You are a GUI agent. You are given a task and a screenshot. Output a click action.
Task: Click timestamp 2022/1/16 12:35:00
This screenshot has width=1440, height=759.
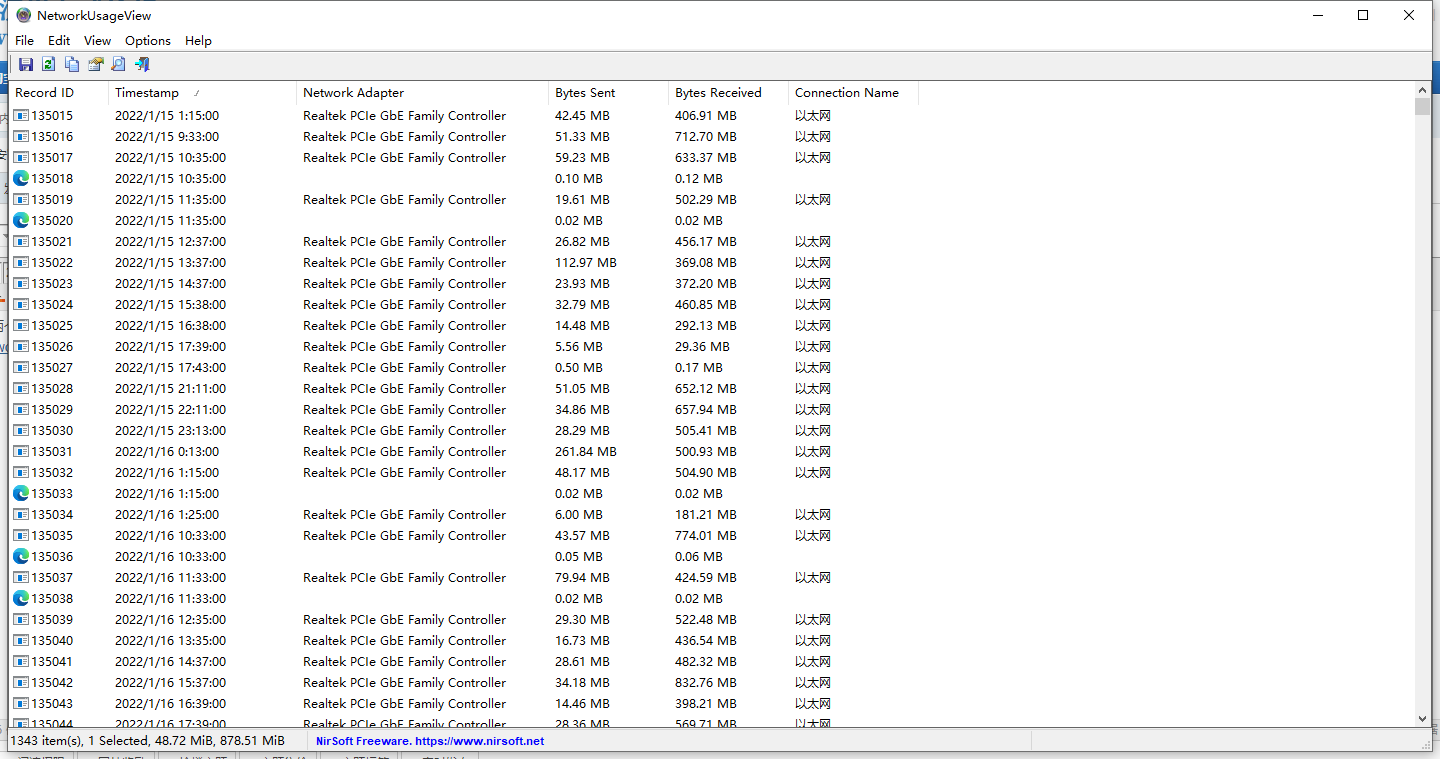click(x=170, y=619)
